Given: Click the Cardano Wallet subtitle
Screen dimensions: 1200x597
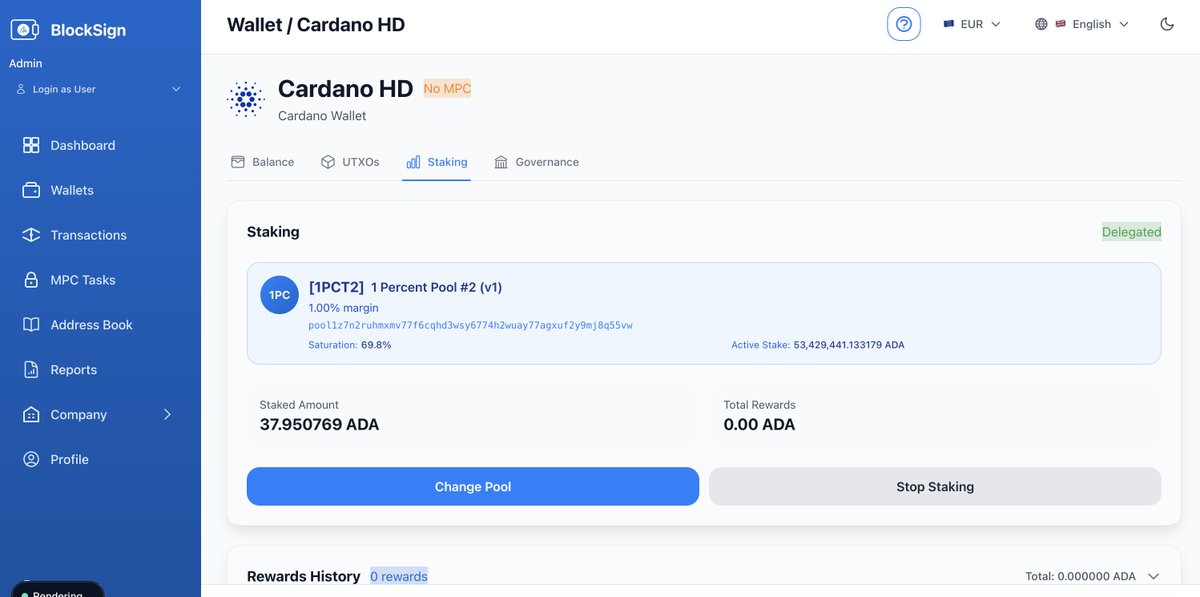Looking at the screenshot, I should tap(322, 116).
